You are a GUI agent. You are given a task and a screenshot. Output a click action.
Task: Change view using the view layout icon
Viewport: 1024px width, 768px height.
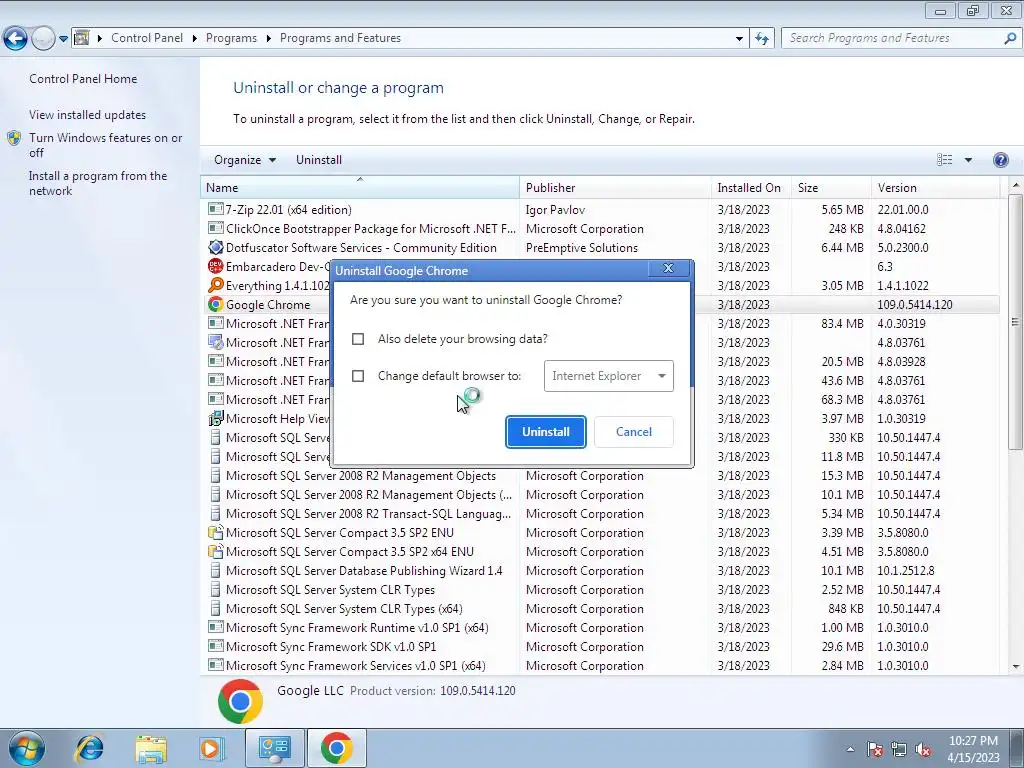click(944, 160)
